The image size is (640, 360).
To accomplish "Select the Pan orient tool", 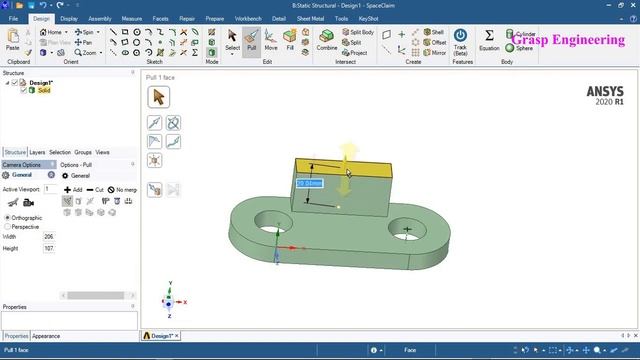I will point(83,42).
